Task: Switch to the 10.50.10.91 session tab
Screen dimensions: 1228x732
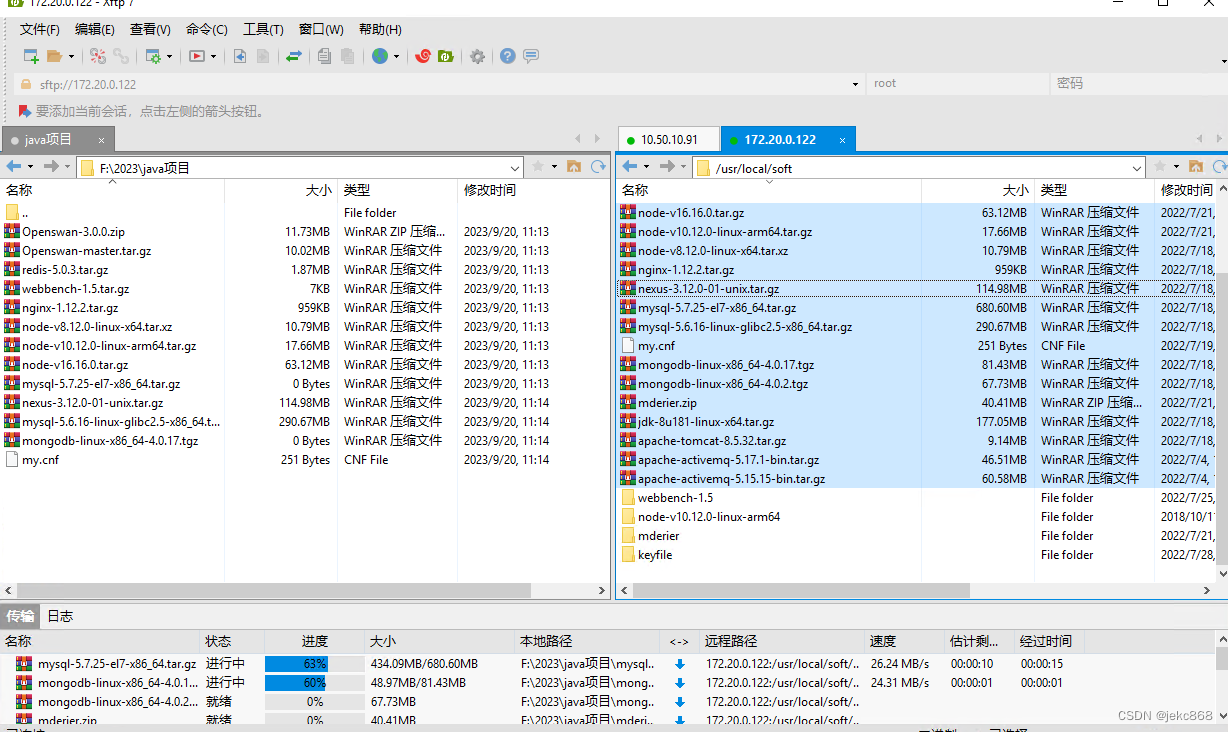Action: click(x=668, y=139)
